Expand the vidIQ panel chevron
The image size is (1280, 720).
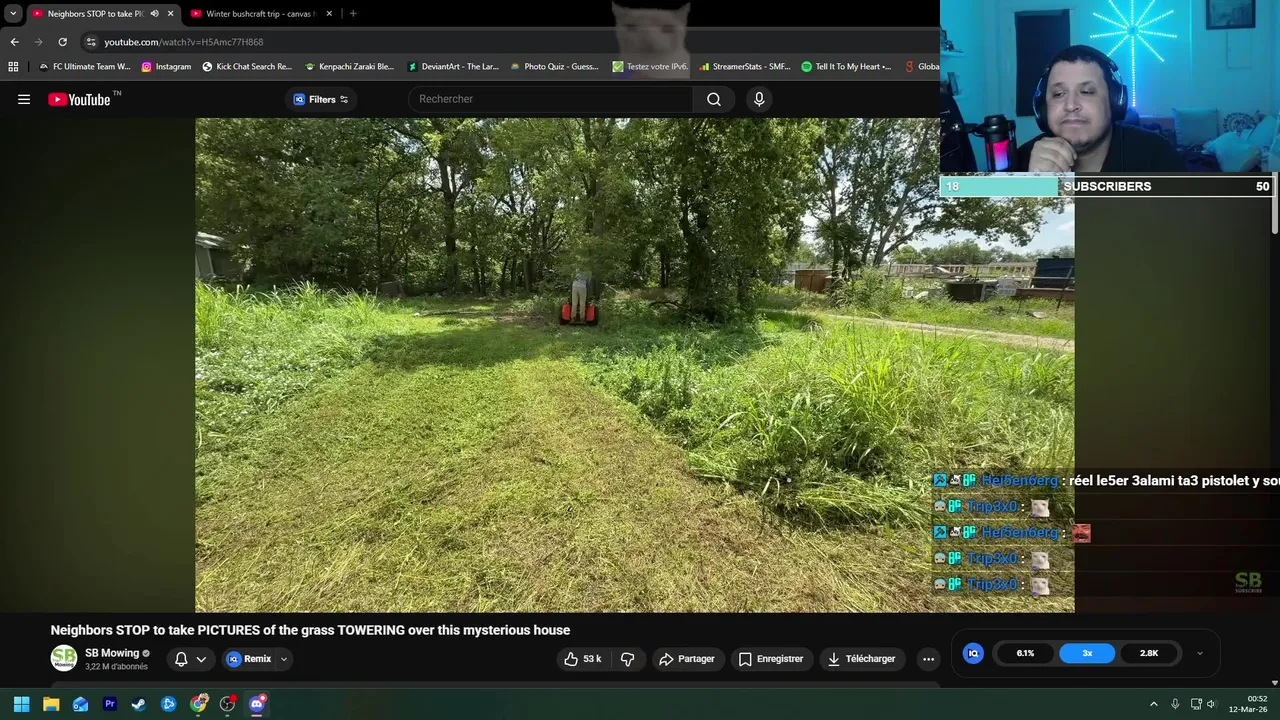point(1200,653)
